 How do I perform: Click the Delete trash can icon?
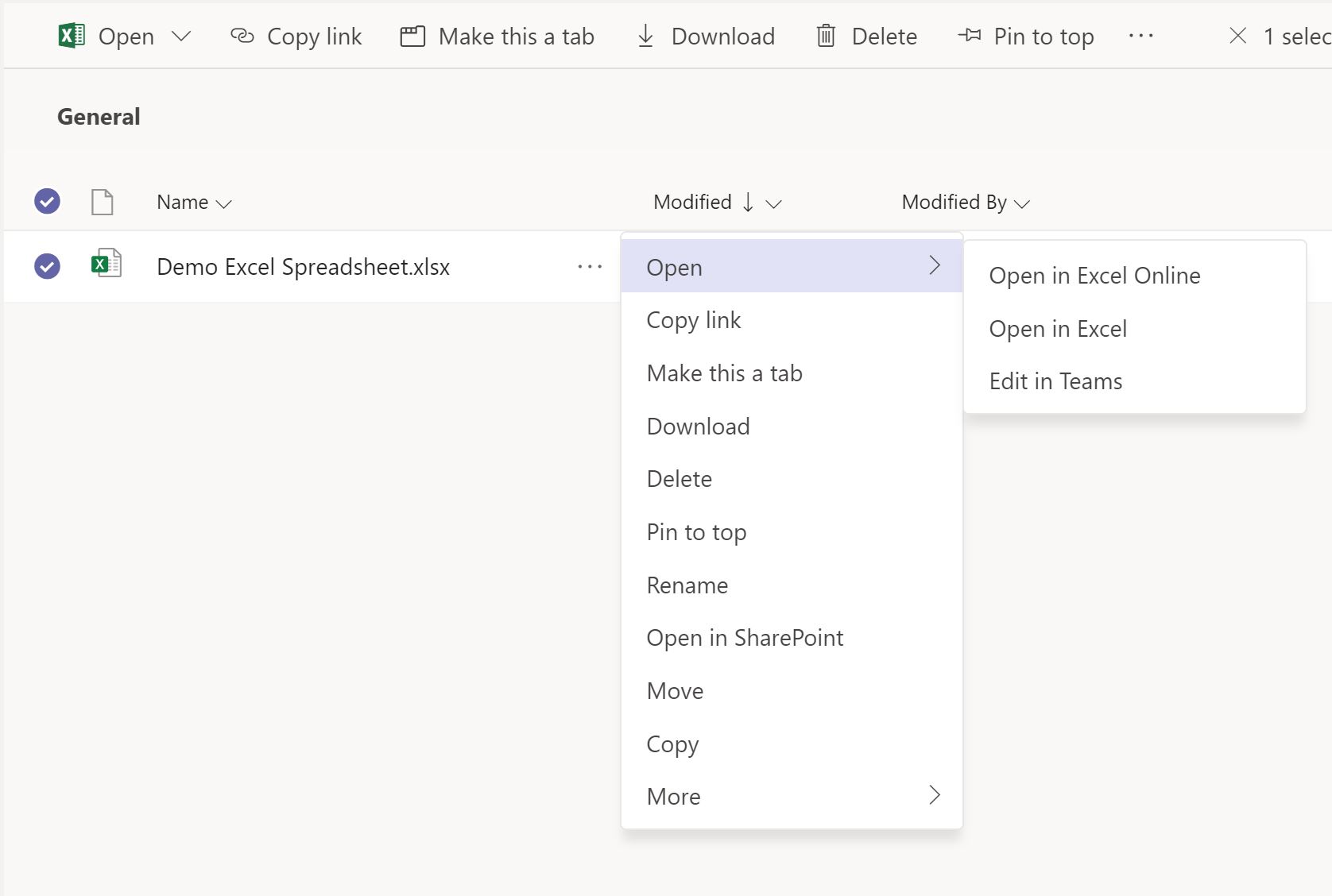[826, 36]
